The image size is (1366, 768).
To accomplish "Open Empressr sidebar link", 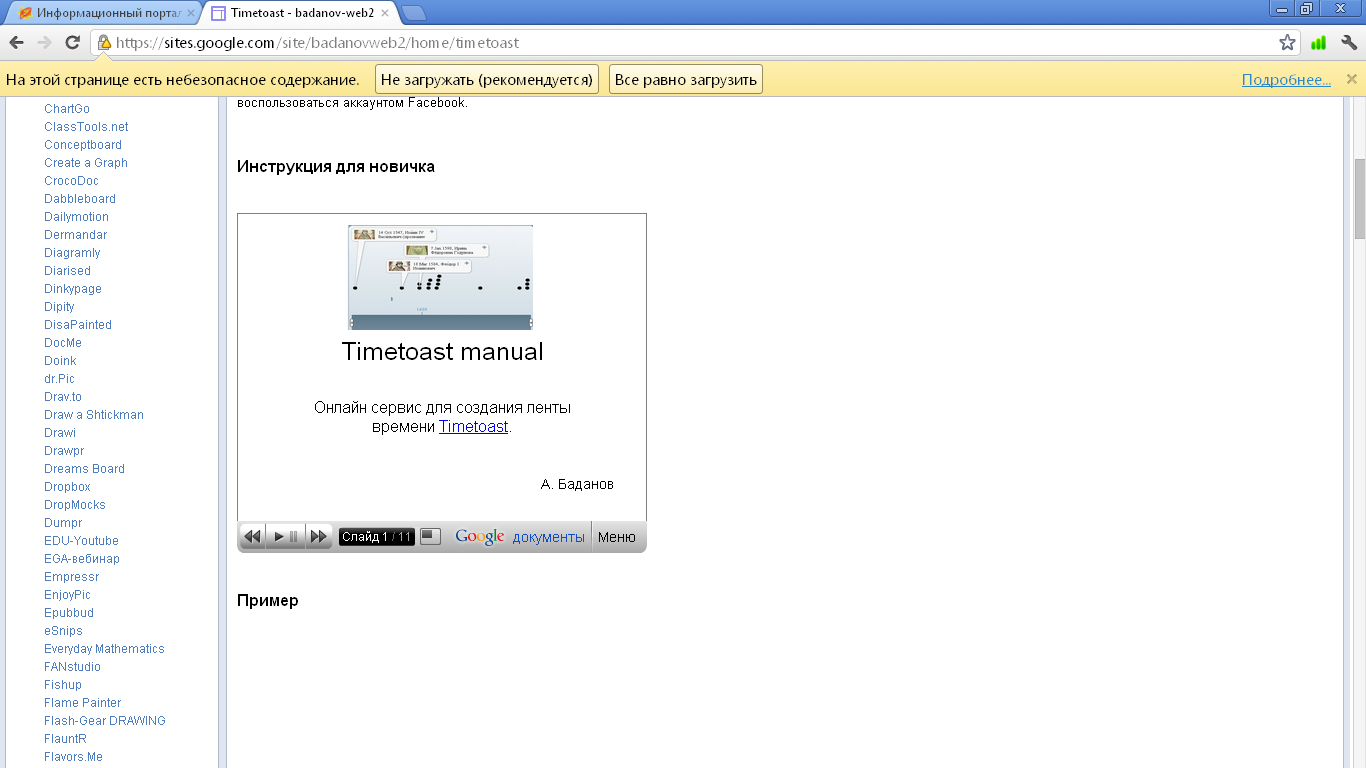I will (x=72, y=577).
